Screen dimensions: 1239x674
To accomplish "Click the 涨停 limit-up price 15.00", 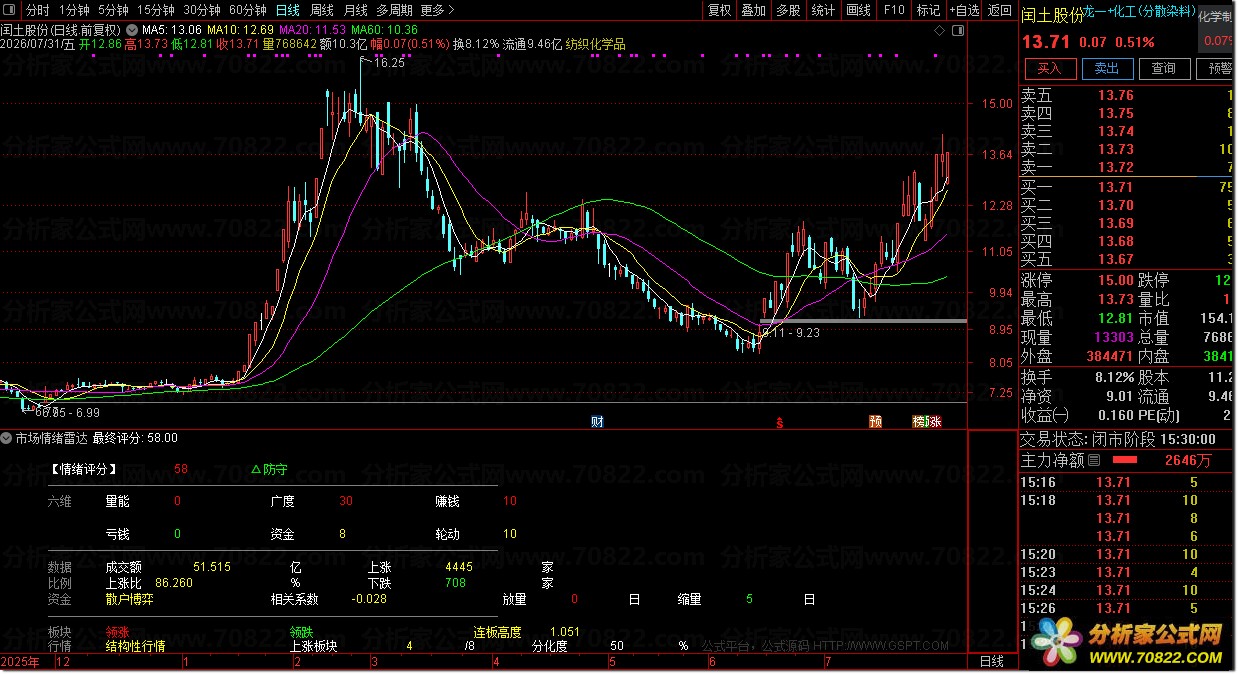I will pyautogui.click(x=1115, y=280).
